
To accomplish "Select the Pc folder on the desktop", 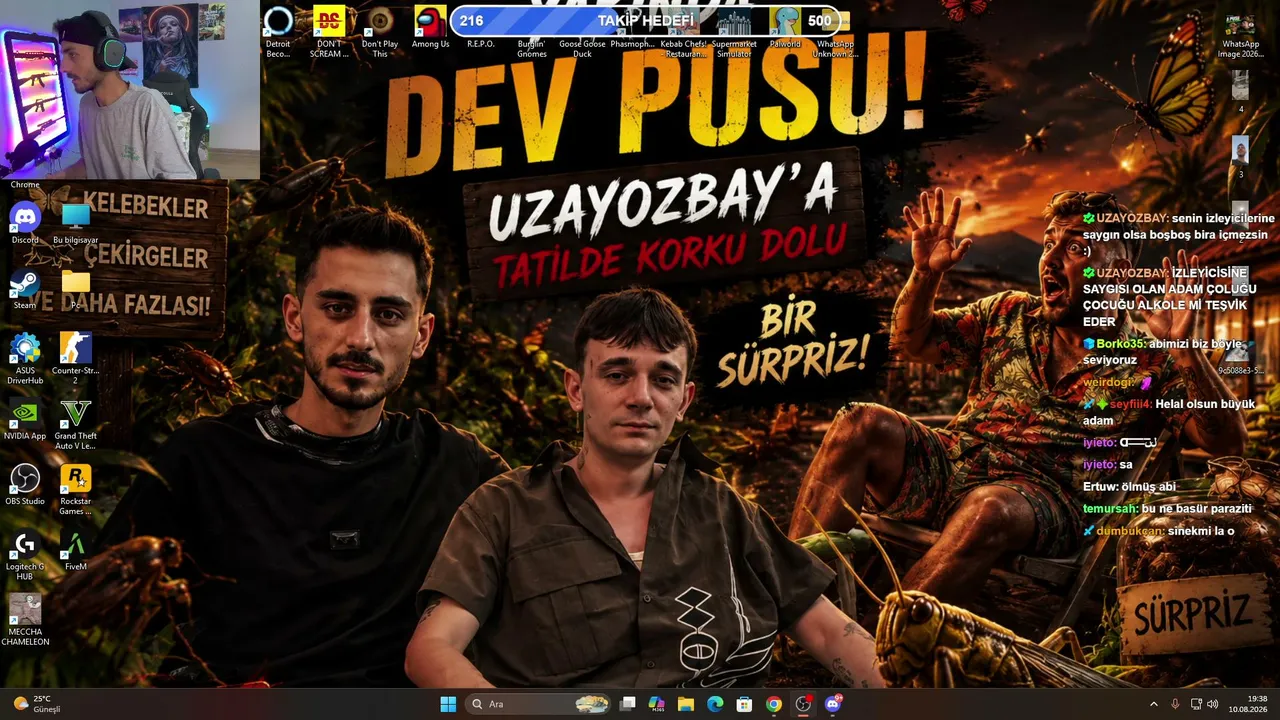I will click(75, 287).
